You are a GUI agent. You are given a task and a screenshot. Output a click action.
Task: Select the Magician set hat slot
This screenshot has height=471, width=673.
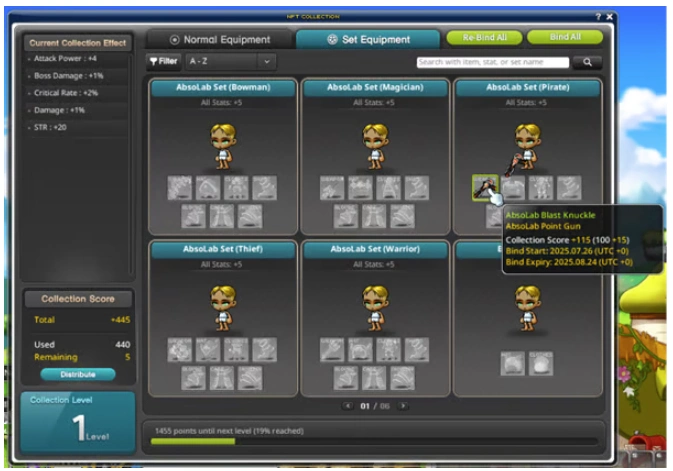click(x=360, y=188)
